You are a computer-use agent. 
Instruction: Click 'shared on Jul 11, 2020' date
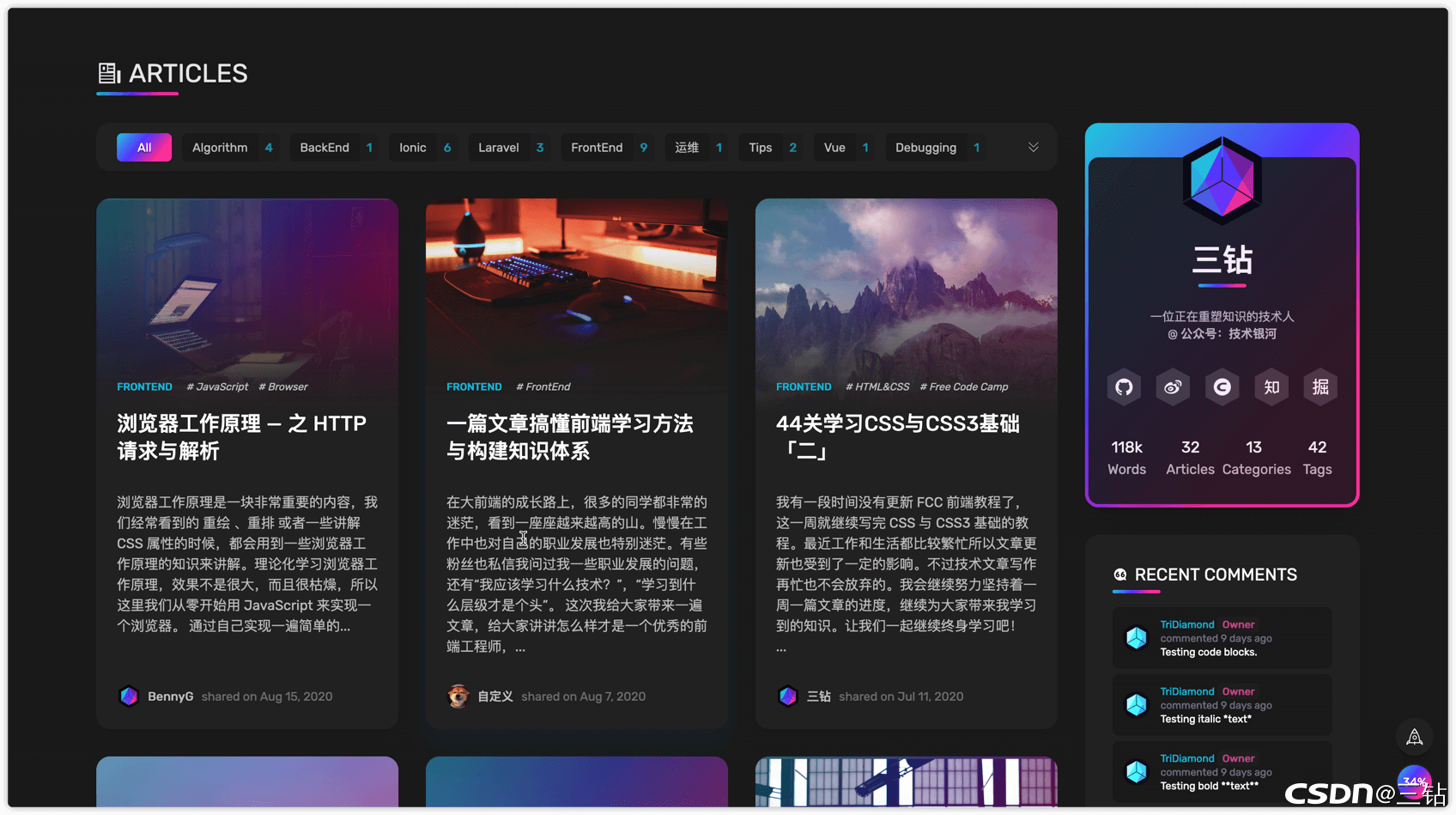click(901, 696)
